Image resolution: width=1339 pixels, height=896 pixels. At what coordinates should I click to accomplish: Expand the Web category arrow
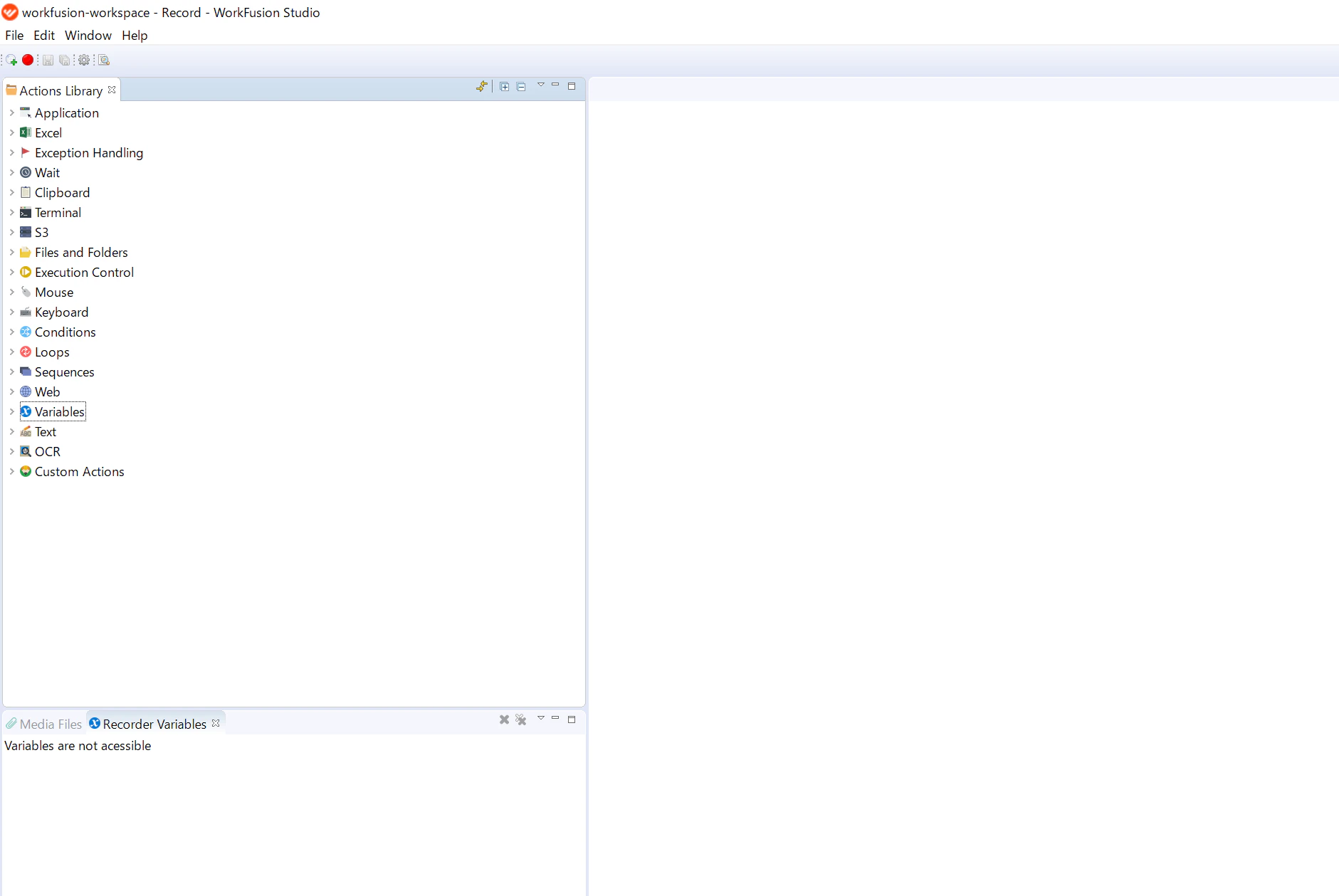(x=12, y=391)
